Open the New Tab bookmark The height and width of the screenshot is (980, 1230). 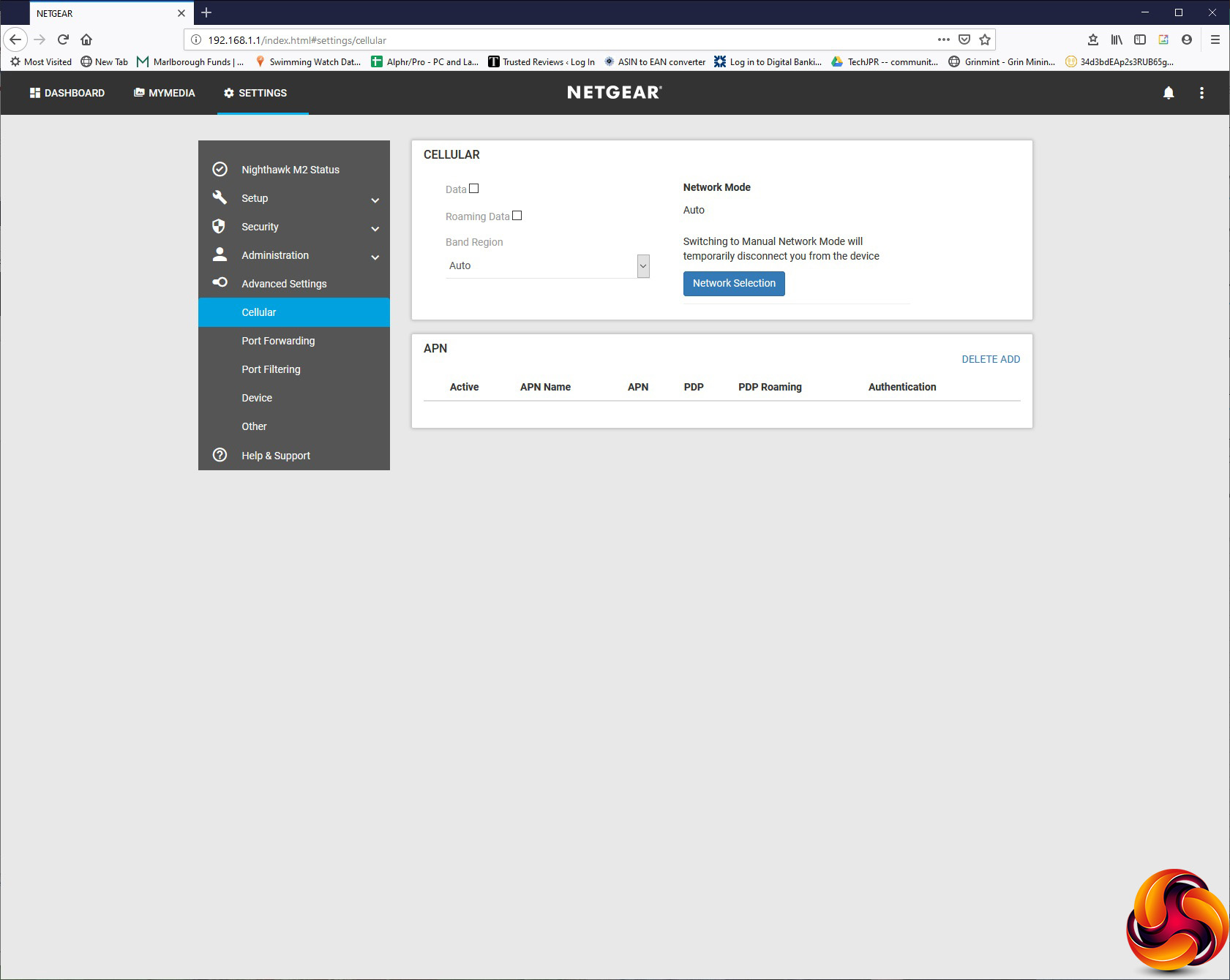[105, 61]
